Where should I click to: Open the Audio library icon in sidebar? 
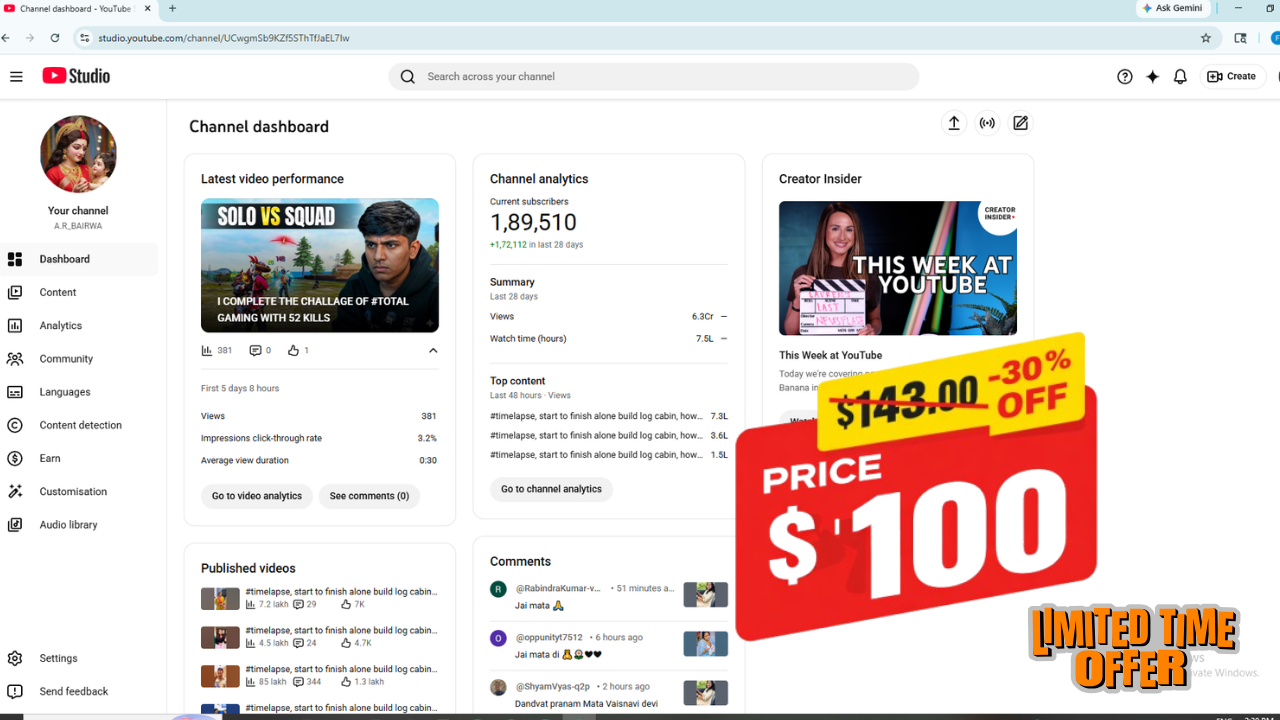pos(14,524)
